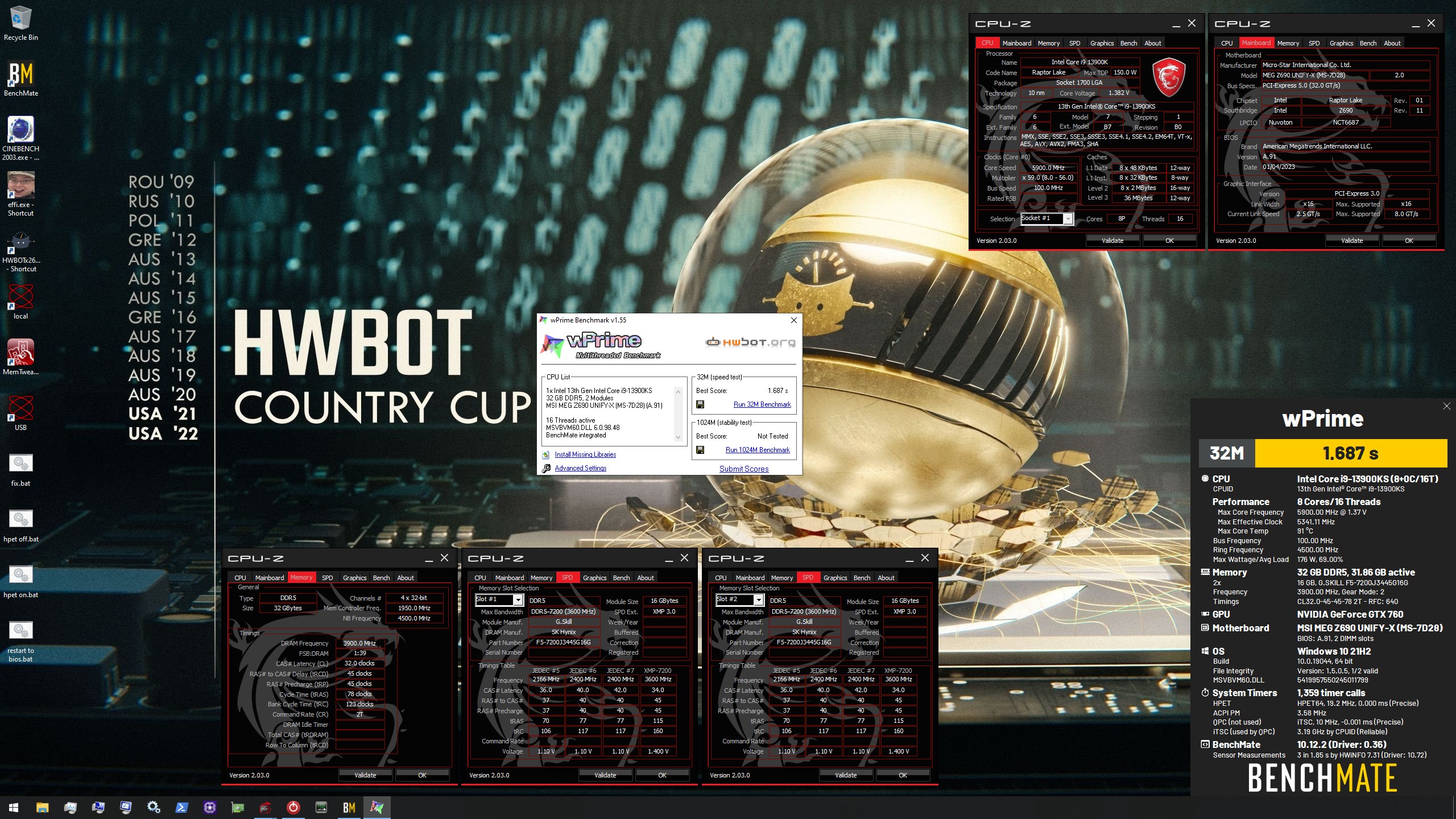Launch BenchMate from the desktop shortcut
This screenshot has width=1456, height=819.
pos(20,79)
